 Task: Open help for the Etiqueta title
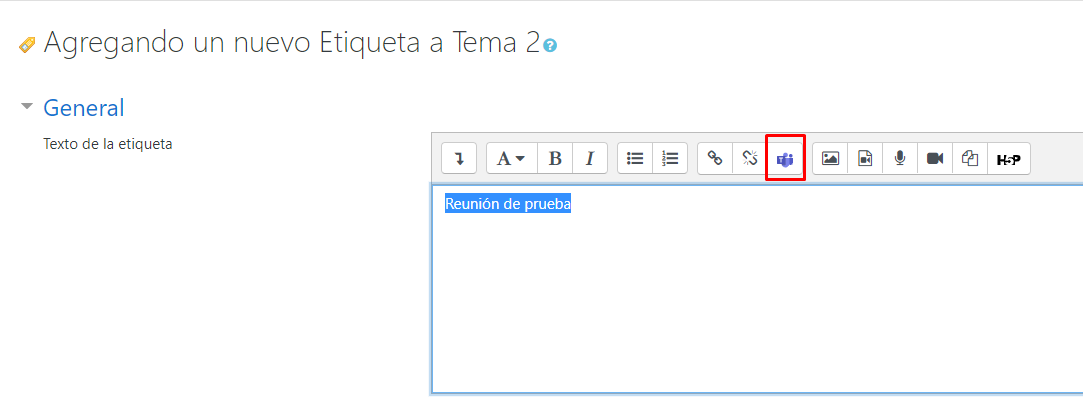click(x=550, y=45)
